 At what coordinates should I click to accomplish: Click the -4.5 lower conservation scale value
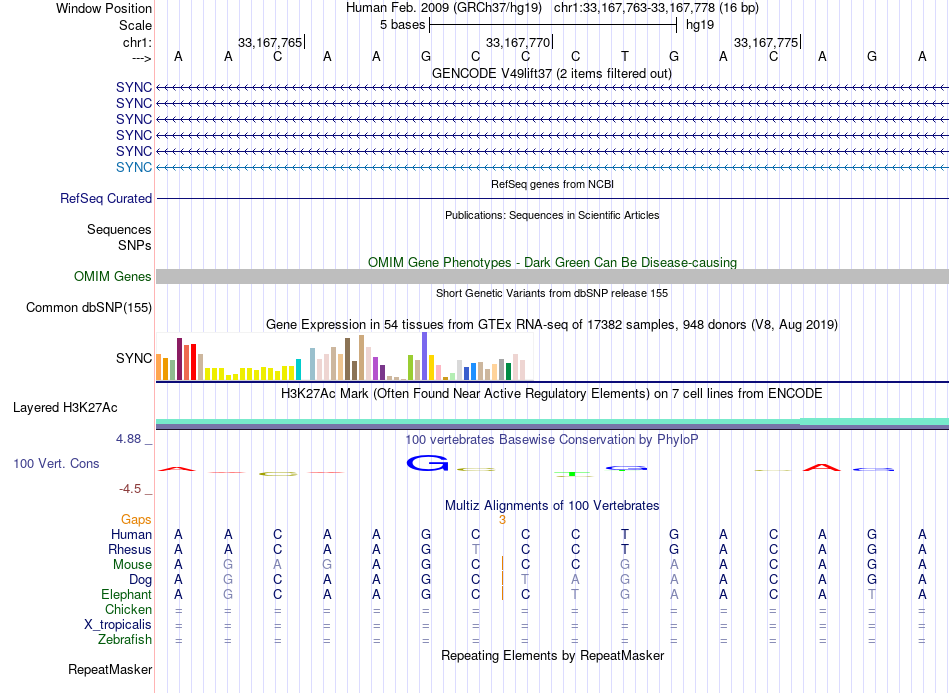130,488
